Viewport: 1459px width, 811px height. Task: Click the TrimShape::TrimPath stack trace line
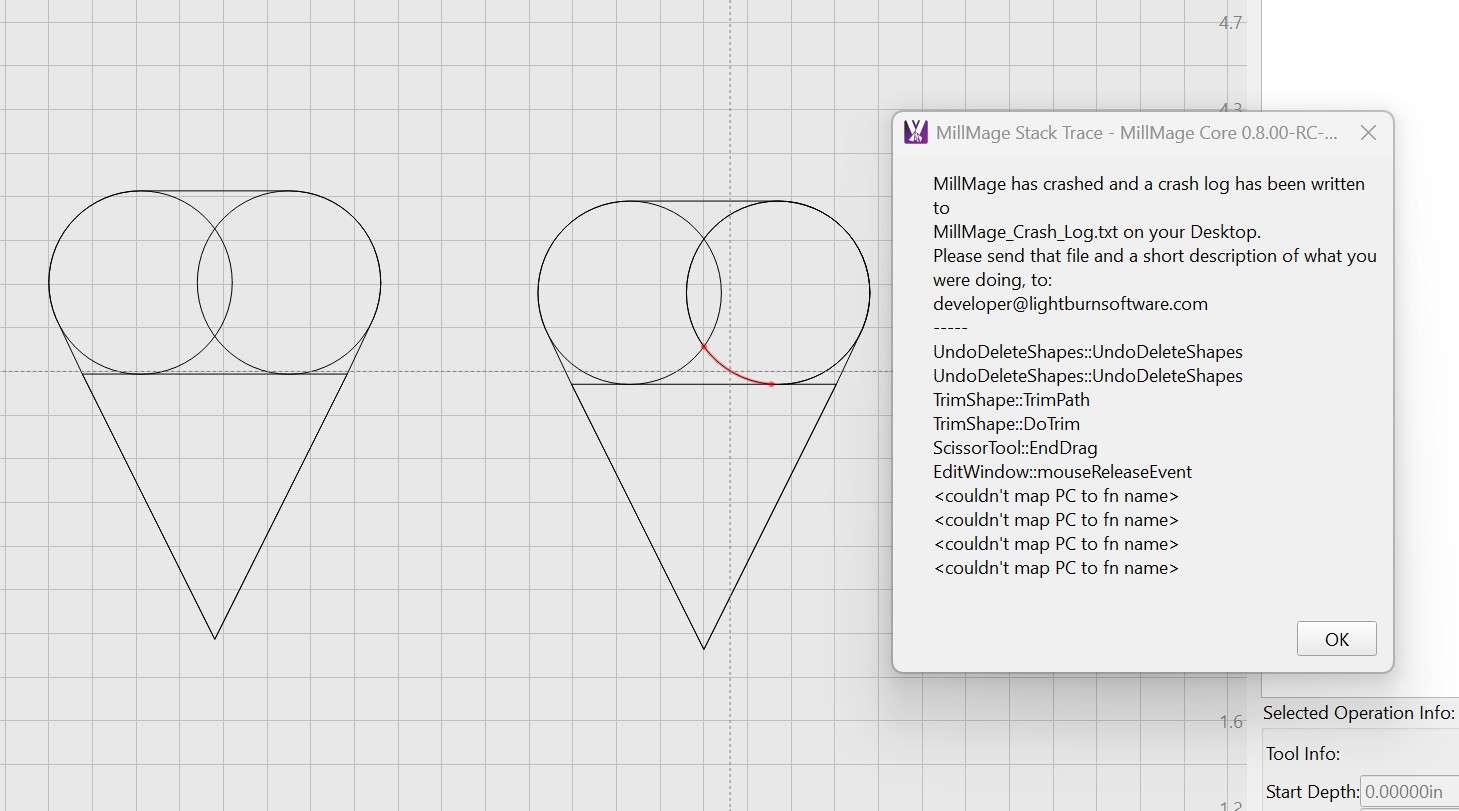(x=1011, y=400)
